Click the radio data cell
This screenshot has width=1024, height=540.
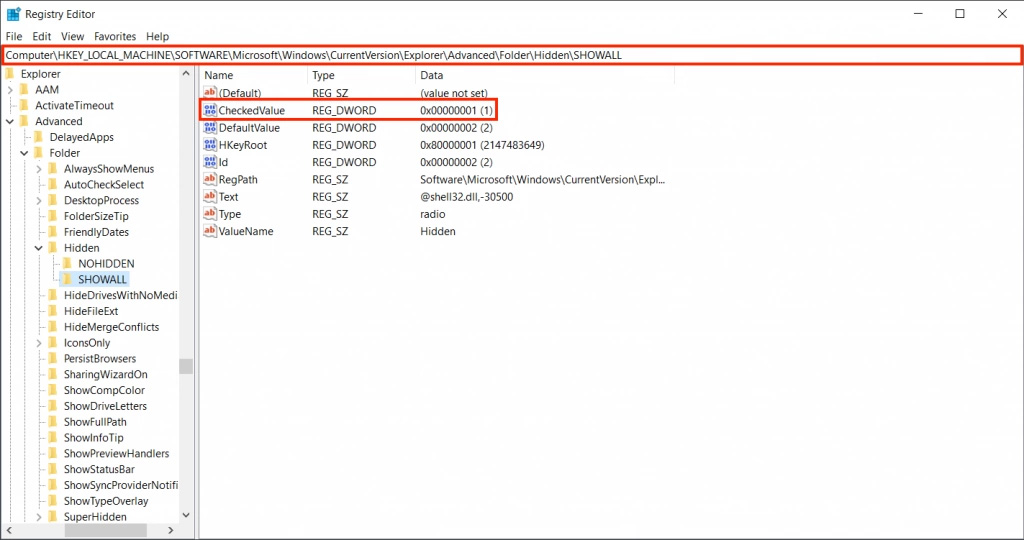pyautogui.click(x=432, y=214)
